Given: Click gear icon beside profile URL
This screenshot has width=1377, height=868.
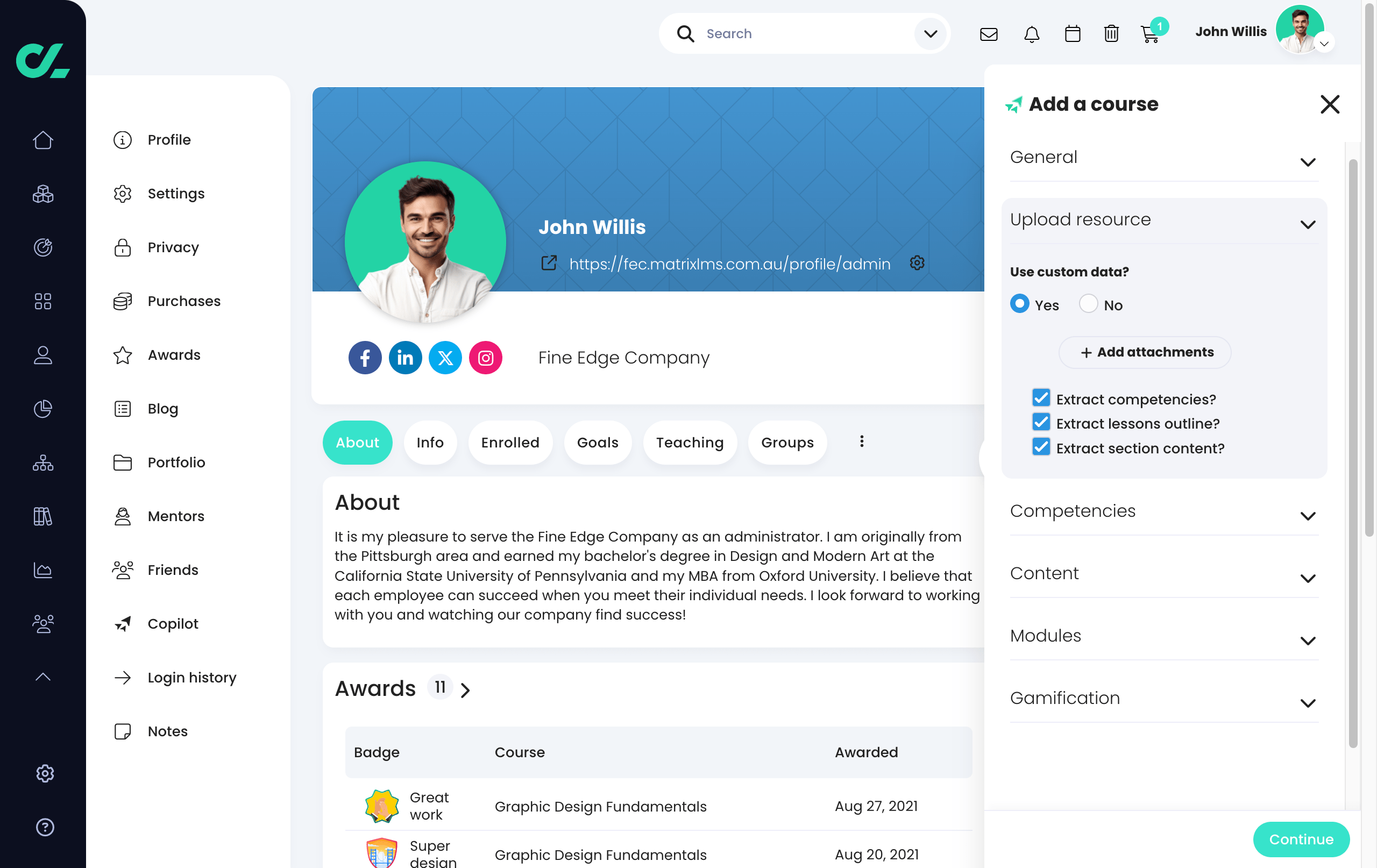Looking at the screenshot, I should click(x=917, y=263).
